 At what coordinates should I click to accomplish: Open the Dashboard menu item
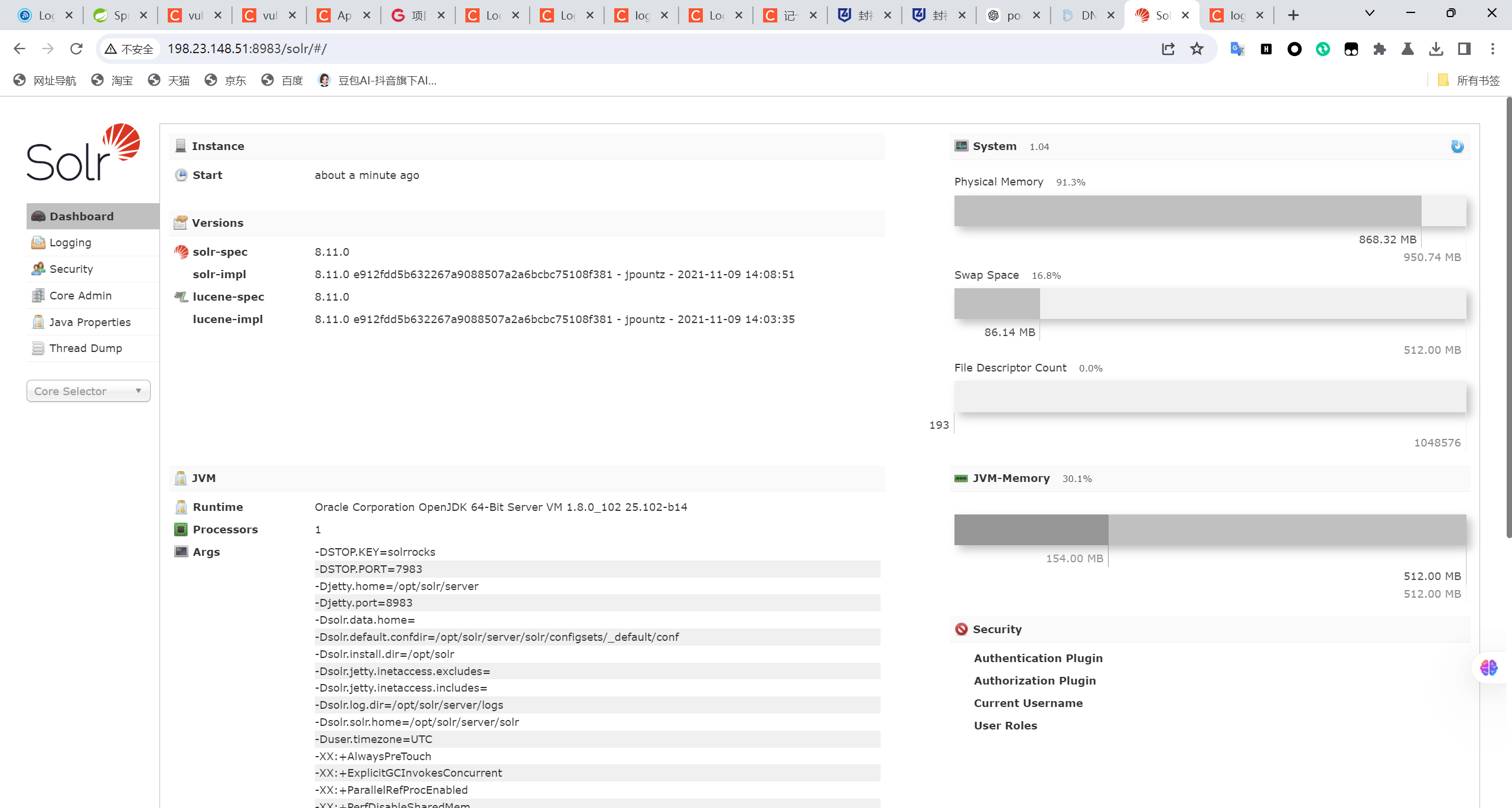(x=93, y=216)
